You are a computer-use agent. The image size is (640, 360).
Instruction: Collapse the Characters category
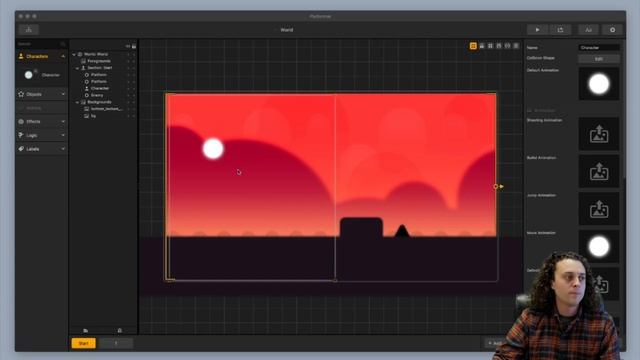coord(63,56)
